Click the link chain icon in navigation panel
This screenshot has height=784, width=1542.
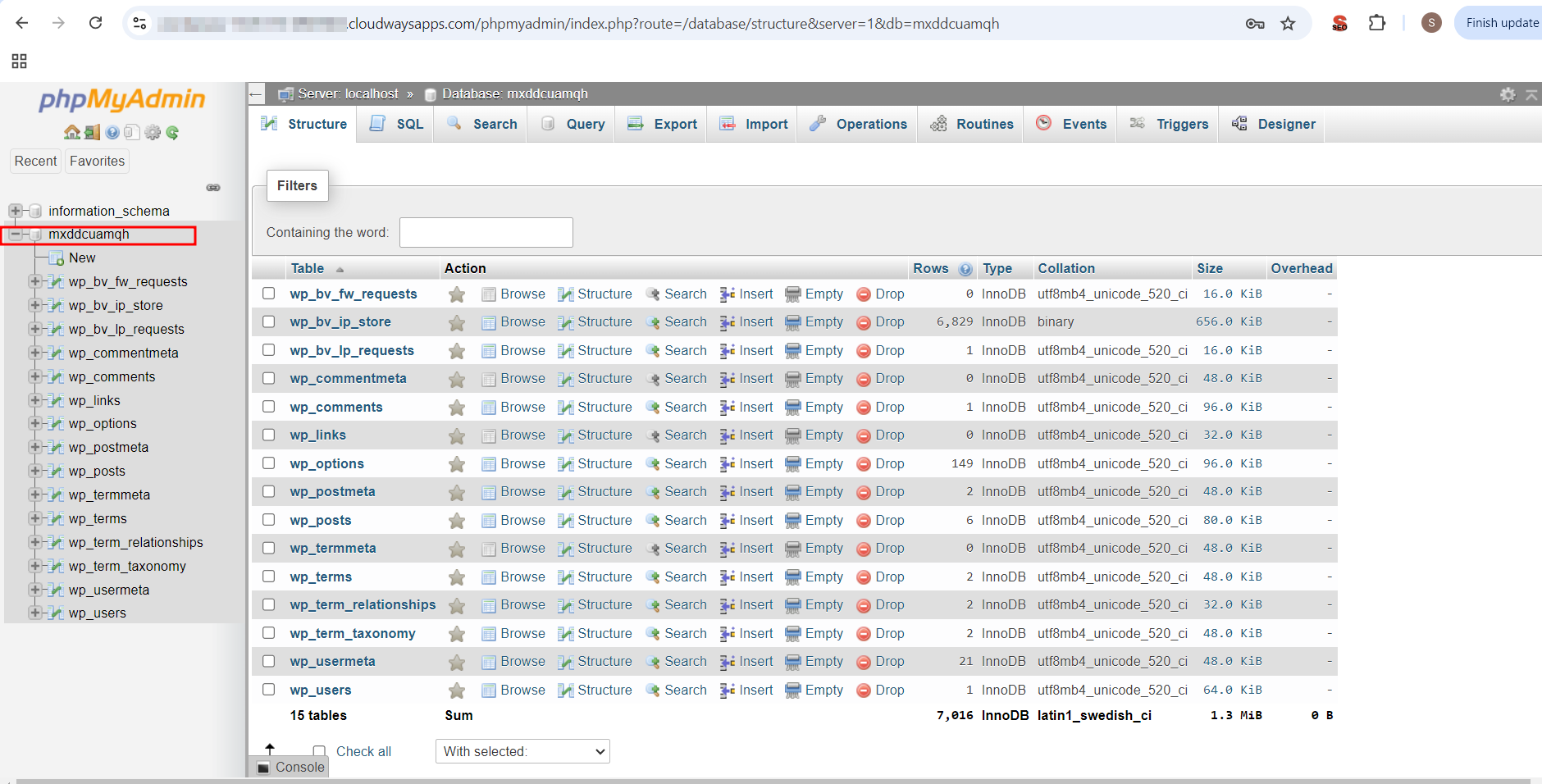click(x=213, y=188)
